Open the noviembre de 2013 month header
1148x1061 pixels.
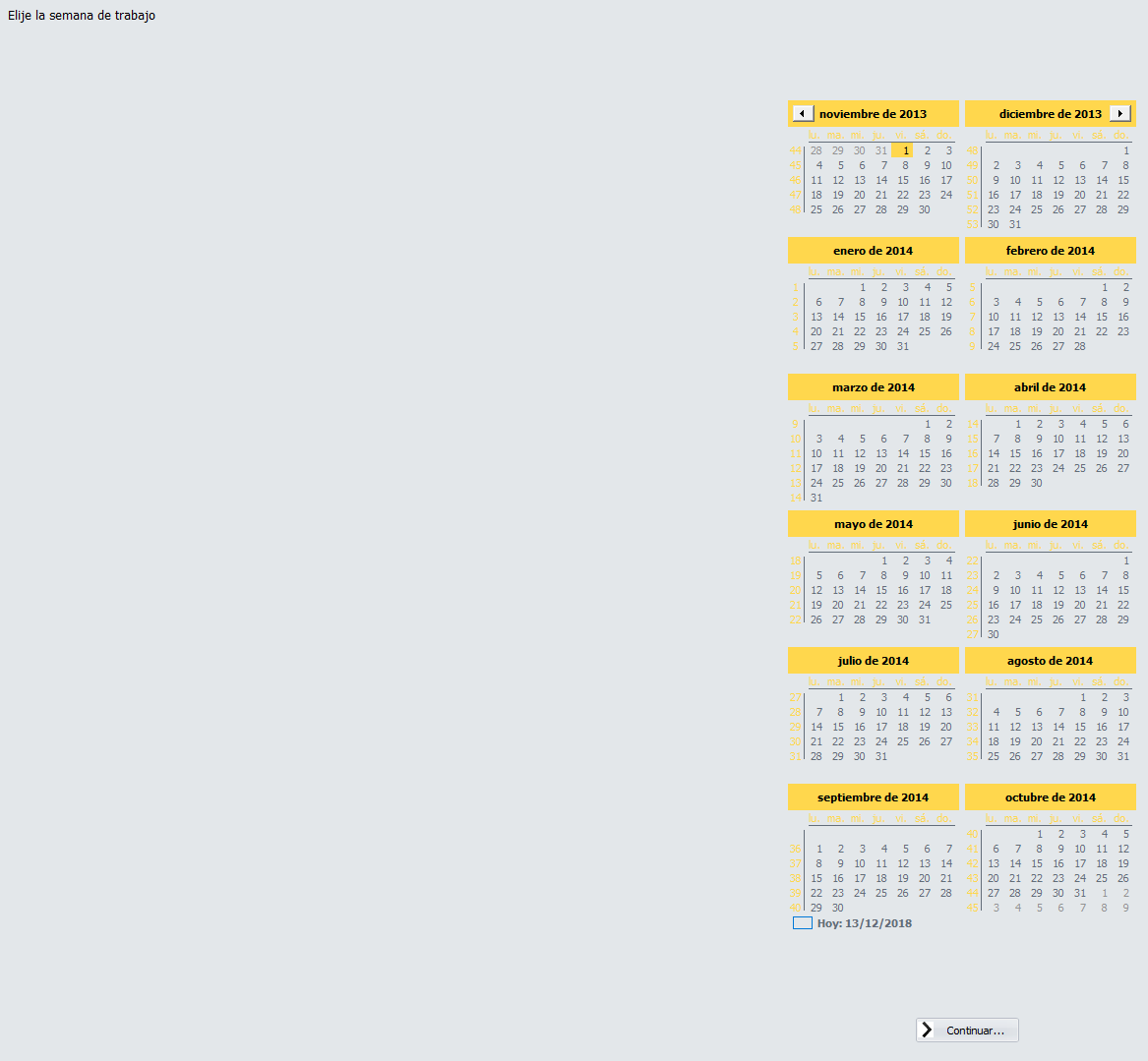tap(873, 114)
